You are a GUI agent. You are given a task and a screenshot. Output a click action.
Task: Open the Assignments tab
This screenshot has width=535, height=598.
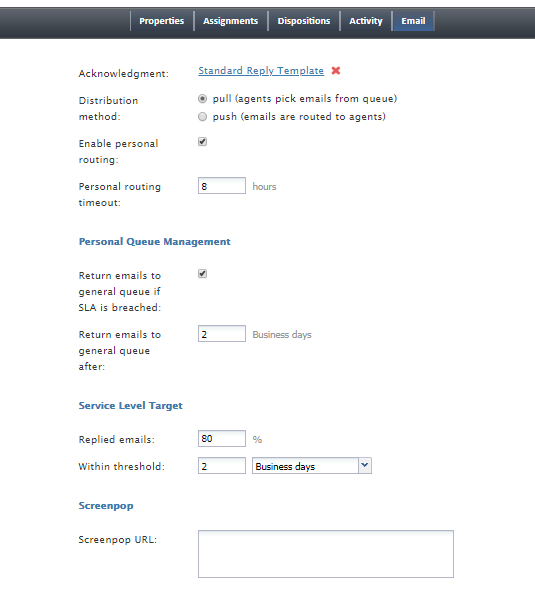coord(230,21)
